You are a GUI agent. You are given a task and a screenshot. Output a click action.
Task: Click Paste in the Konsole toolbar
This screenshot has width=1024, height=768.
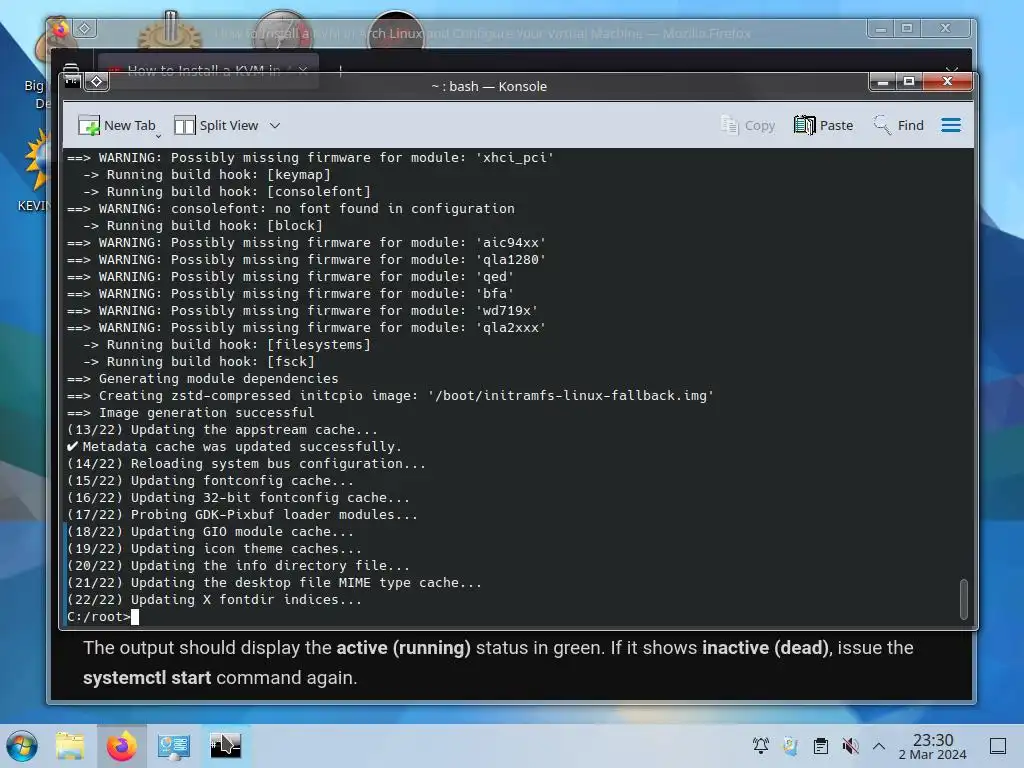tap(824, 125)
